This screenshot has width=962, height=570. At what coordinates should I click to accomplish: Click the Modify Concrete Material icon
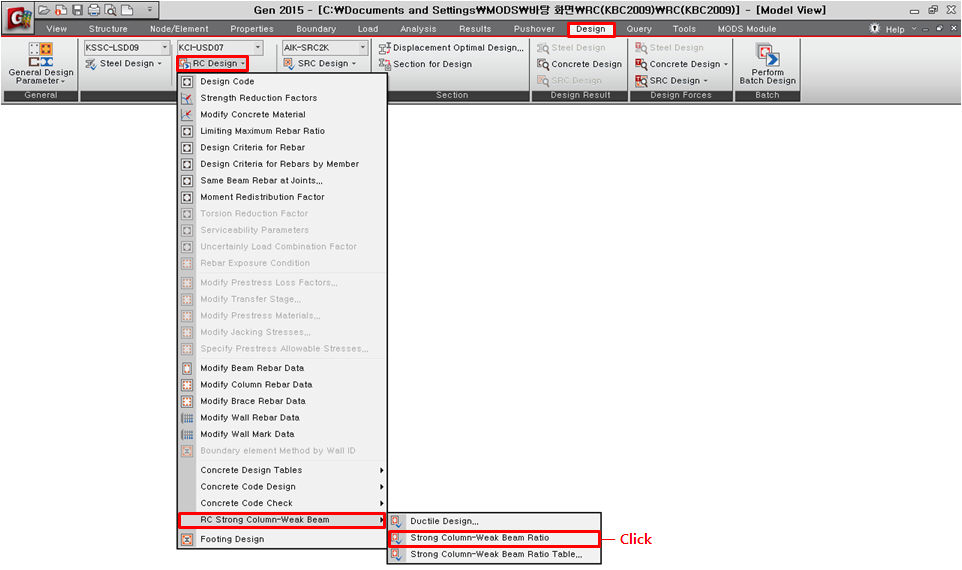[x=187, y=115]
